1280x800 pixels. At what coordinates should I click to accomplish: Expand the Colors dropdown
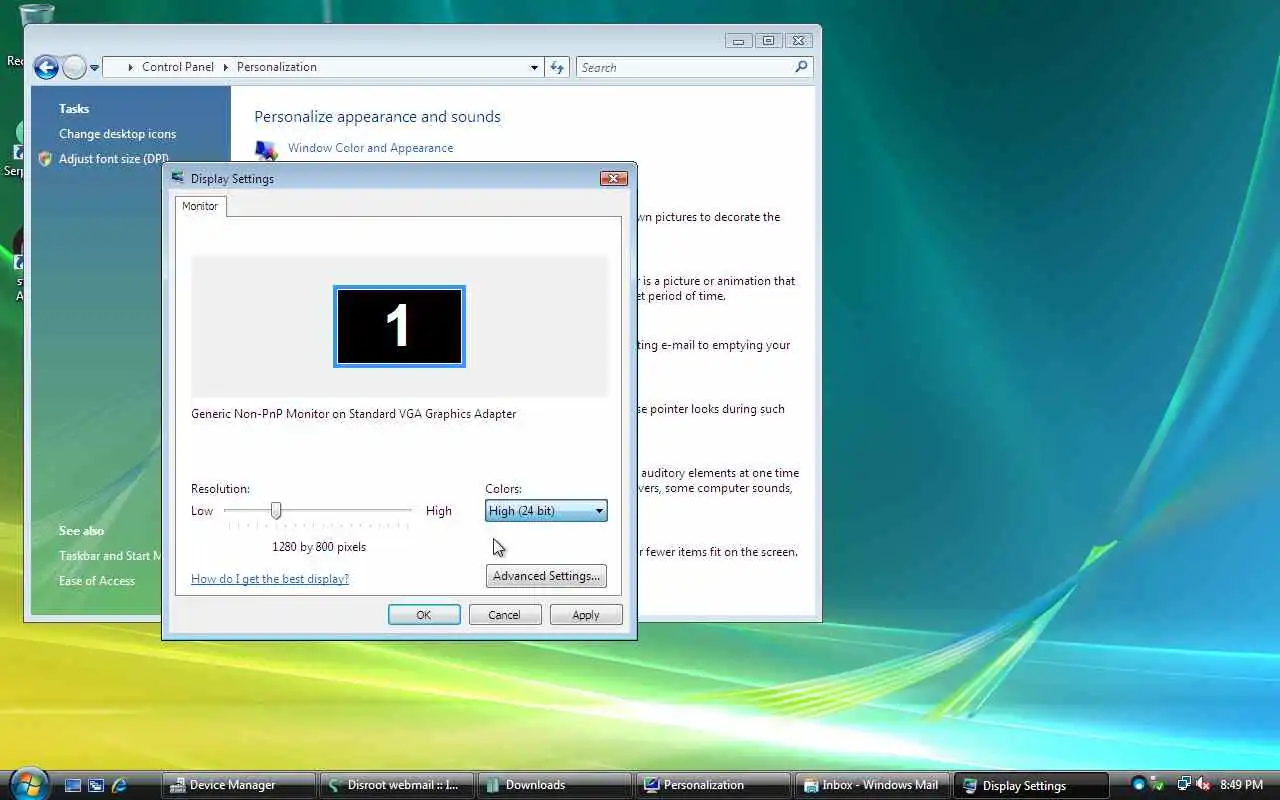[x=546, y=511]
